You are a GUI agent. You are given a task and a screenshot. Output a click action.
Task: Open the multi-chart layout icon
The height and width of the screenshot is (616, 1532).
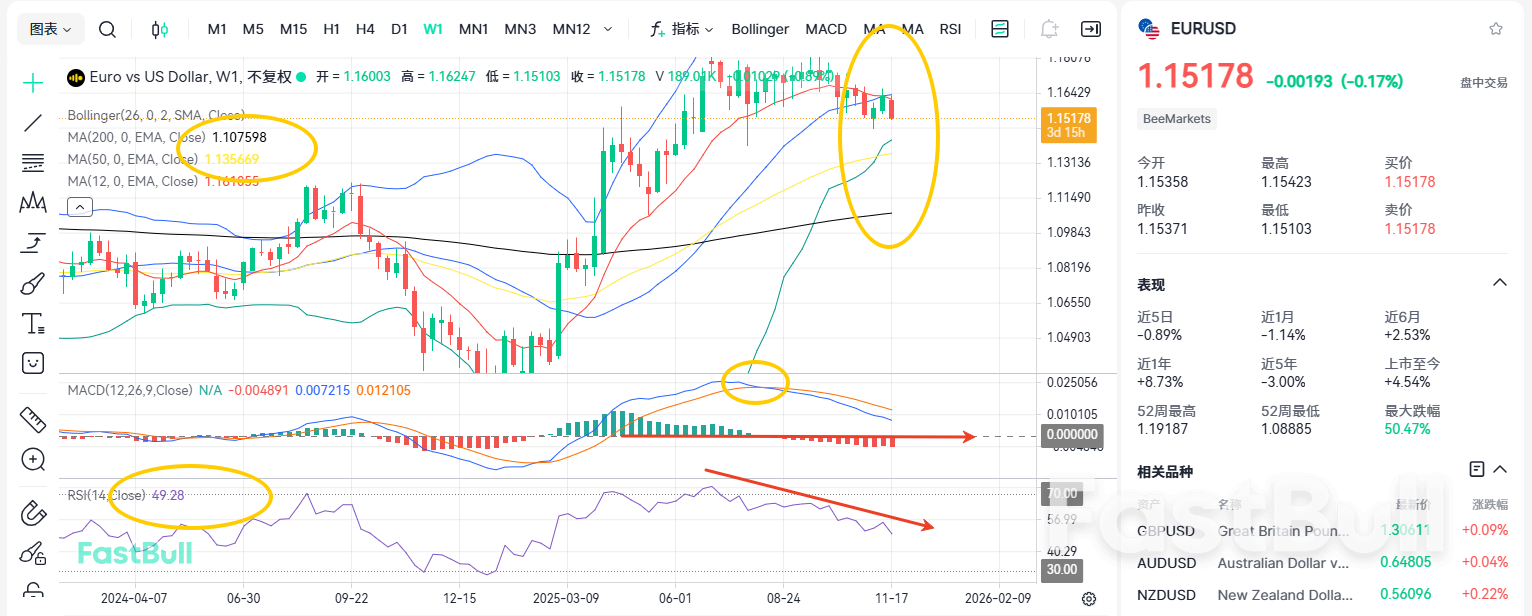coord(999,29)
